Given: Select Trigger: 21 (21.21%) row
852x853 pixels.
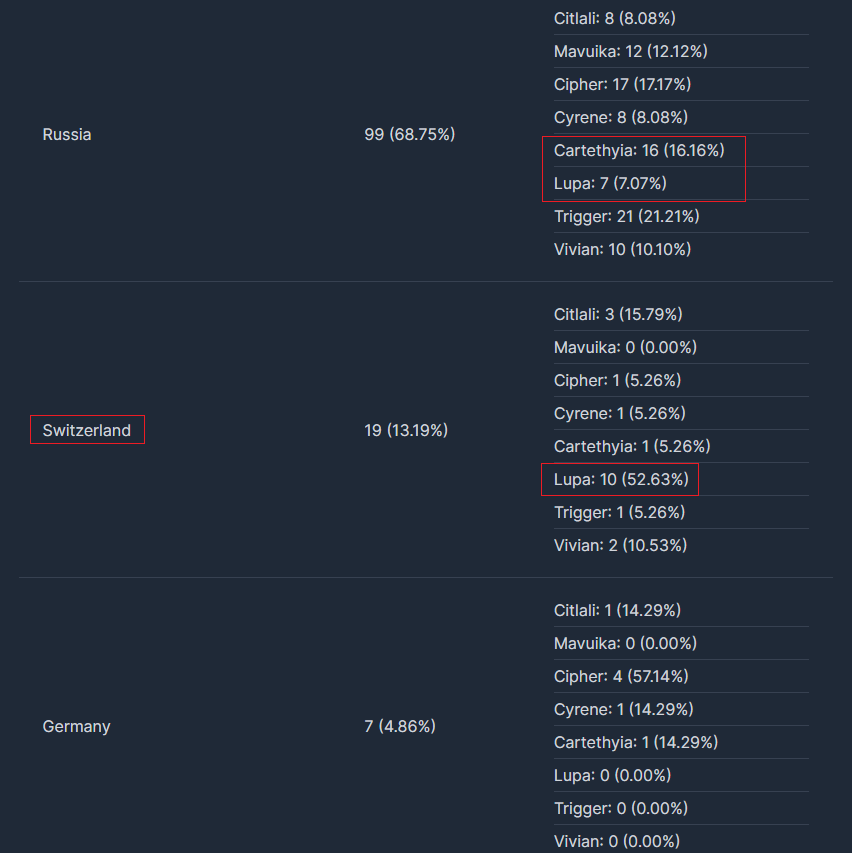Looking at the screenshot, I should (x=627, y=216).
